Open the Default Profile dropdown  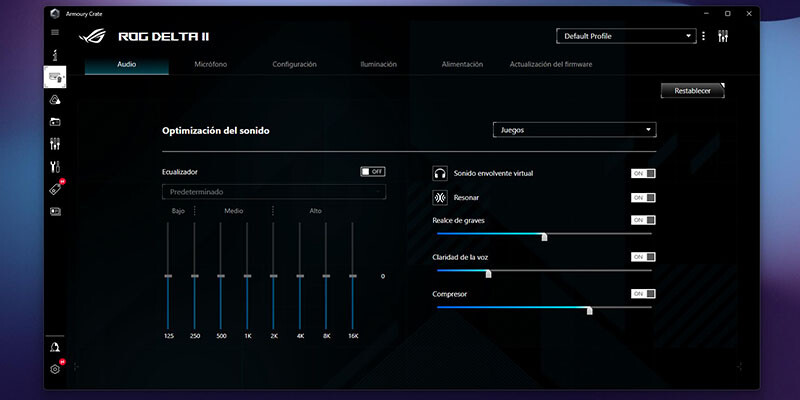click(626, 36)
